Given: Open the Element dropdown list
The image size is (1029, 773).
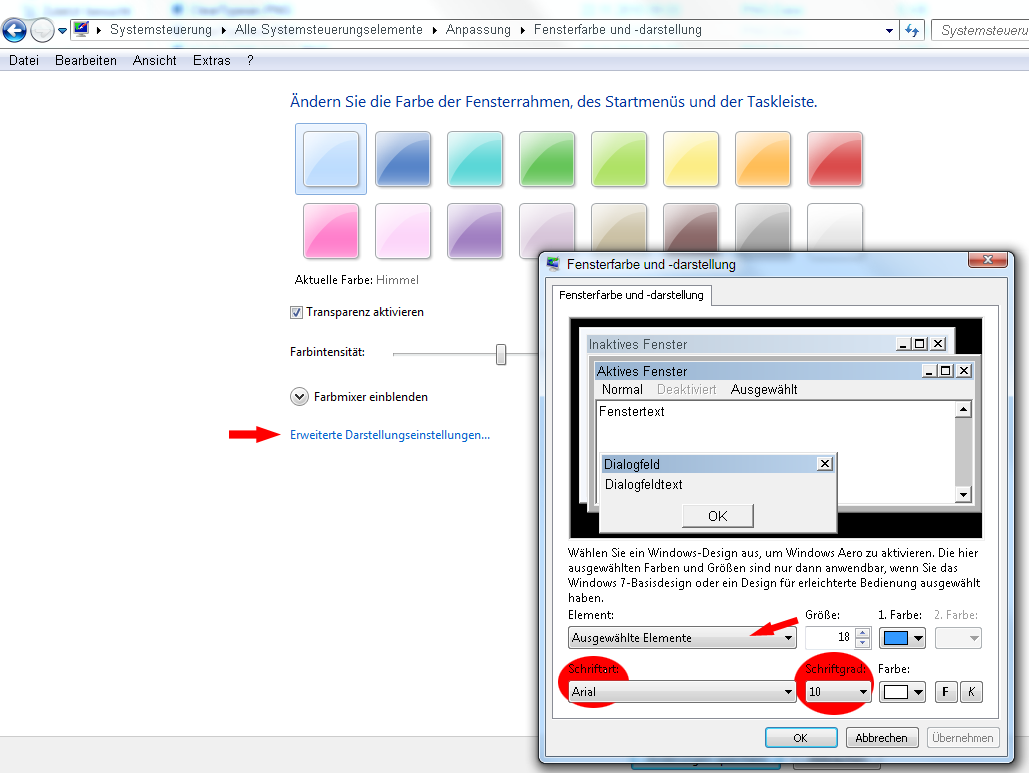Looking at the screenshot, I should (x=682, y=638).
